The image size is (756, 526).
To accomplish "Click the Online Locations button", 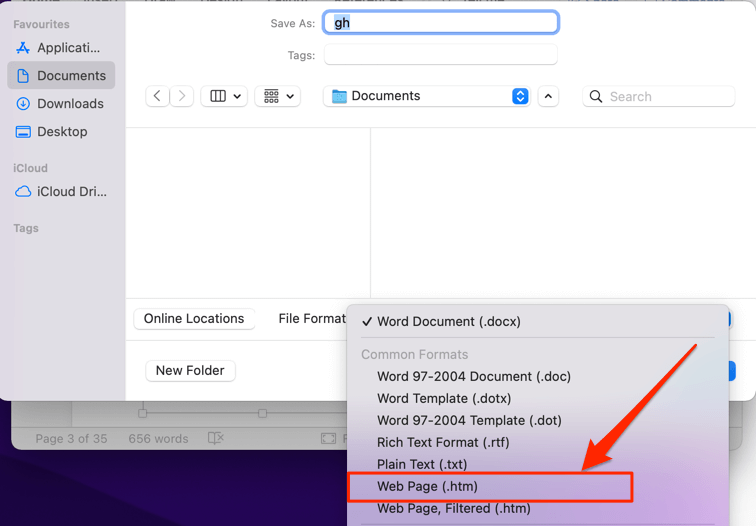I will [x=194, y=318].
